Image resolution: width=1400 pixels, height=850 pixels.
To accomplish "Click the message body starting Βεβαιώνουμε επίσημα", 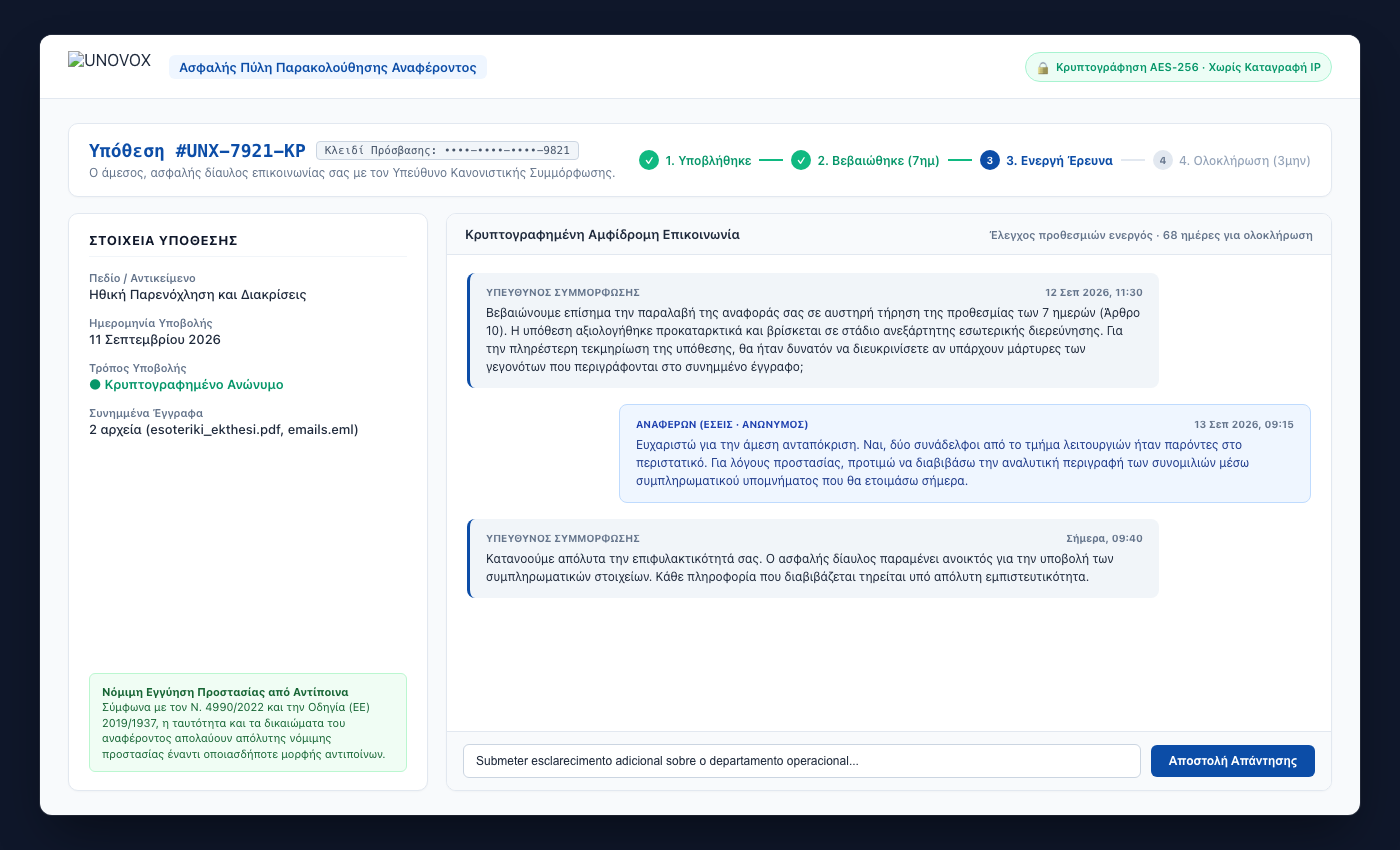I will coord(813,340).
